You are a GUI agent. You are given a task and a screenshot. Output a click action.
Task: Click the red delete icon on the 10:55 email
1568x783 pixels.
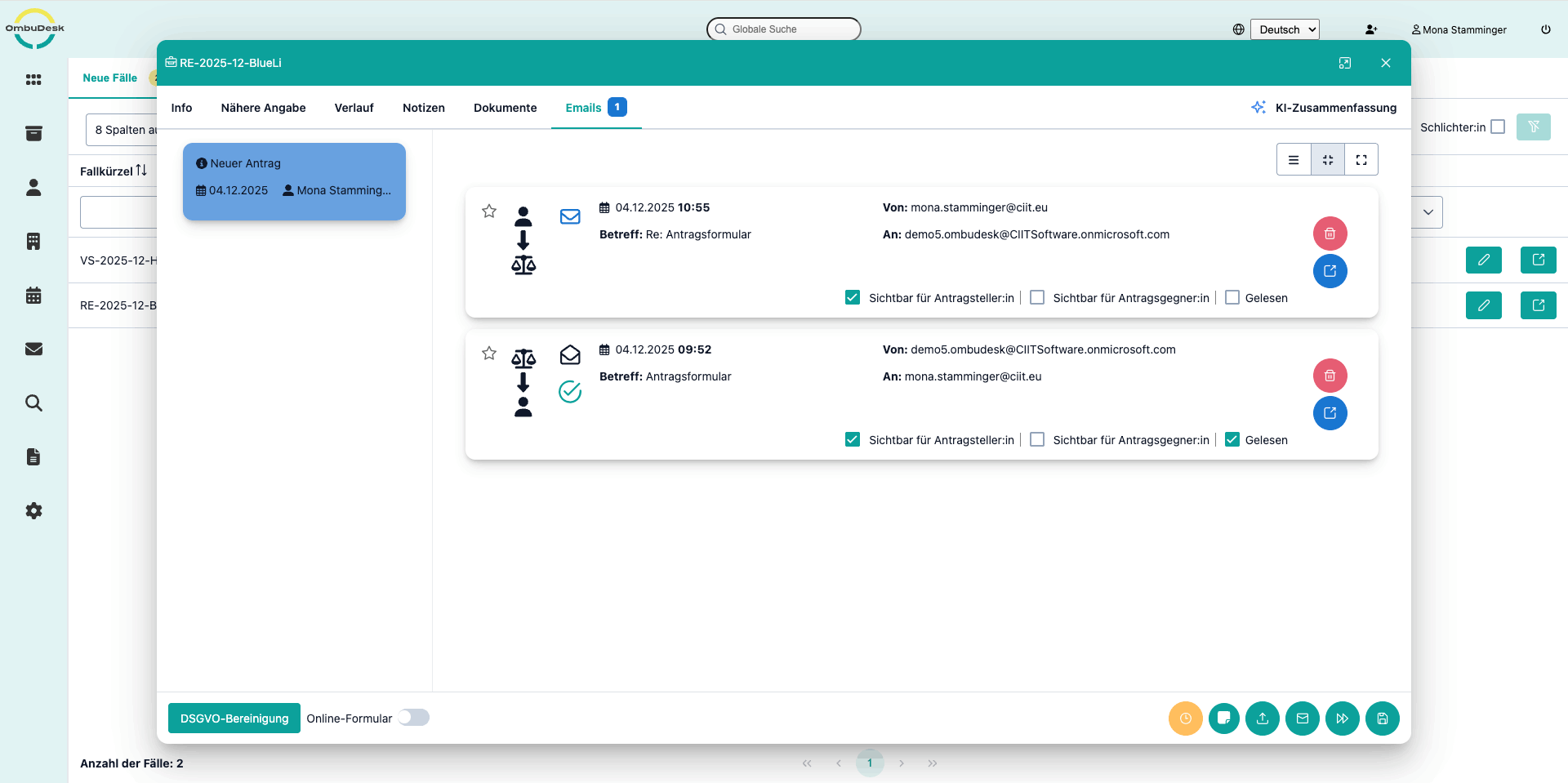[x=1330, y=234]
